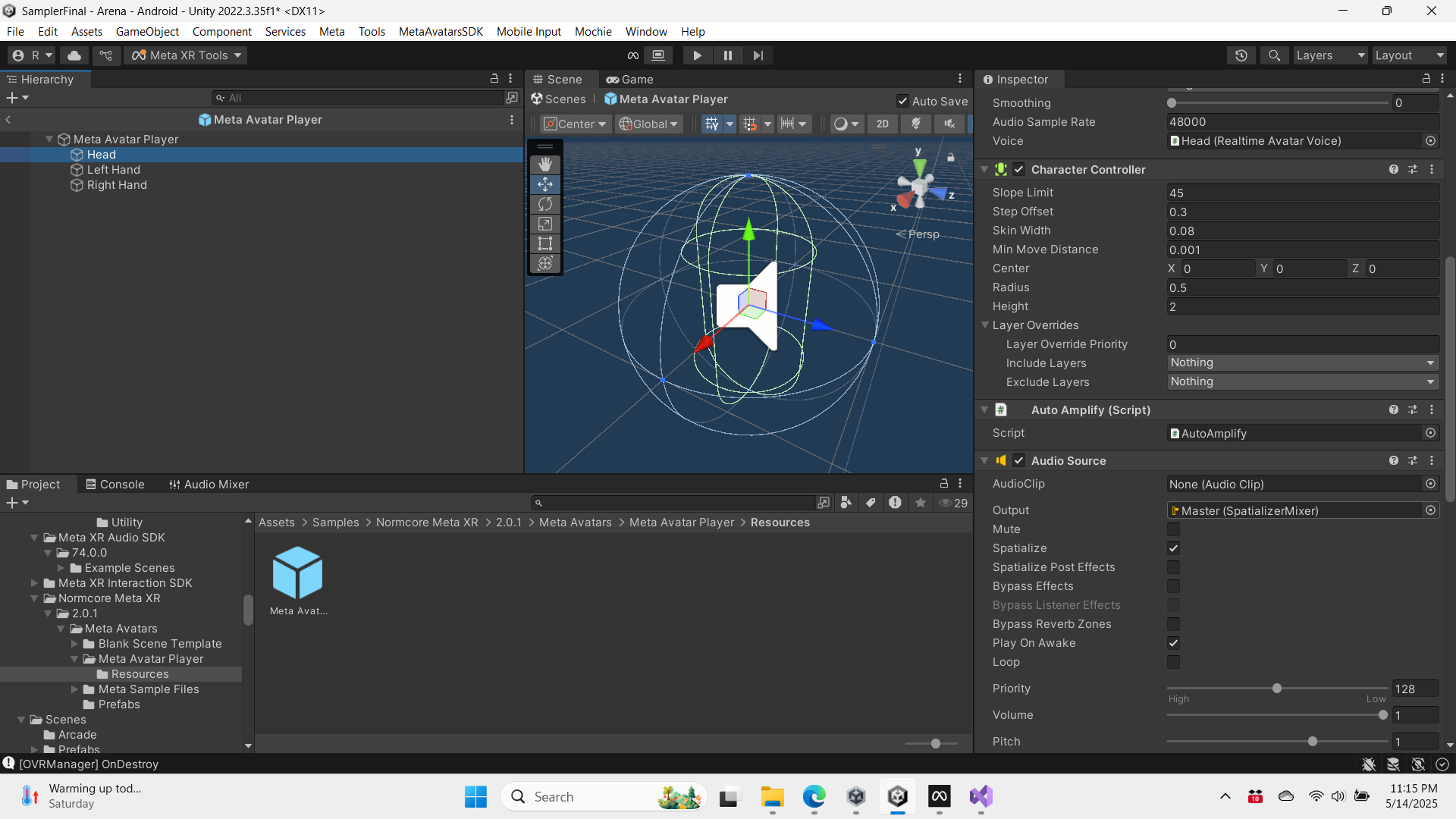Select the Rotate tool in Scene toolbar
This screenshot has height=819, width=1456.
[544, 204]
